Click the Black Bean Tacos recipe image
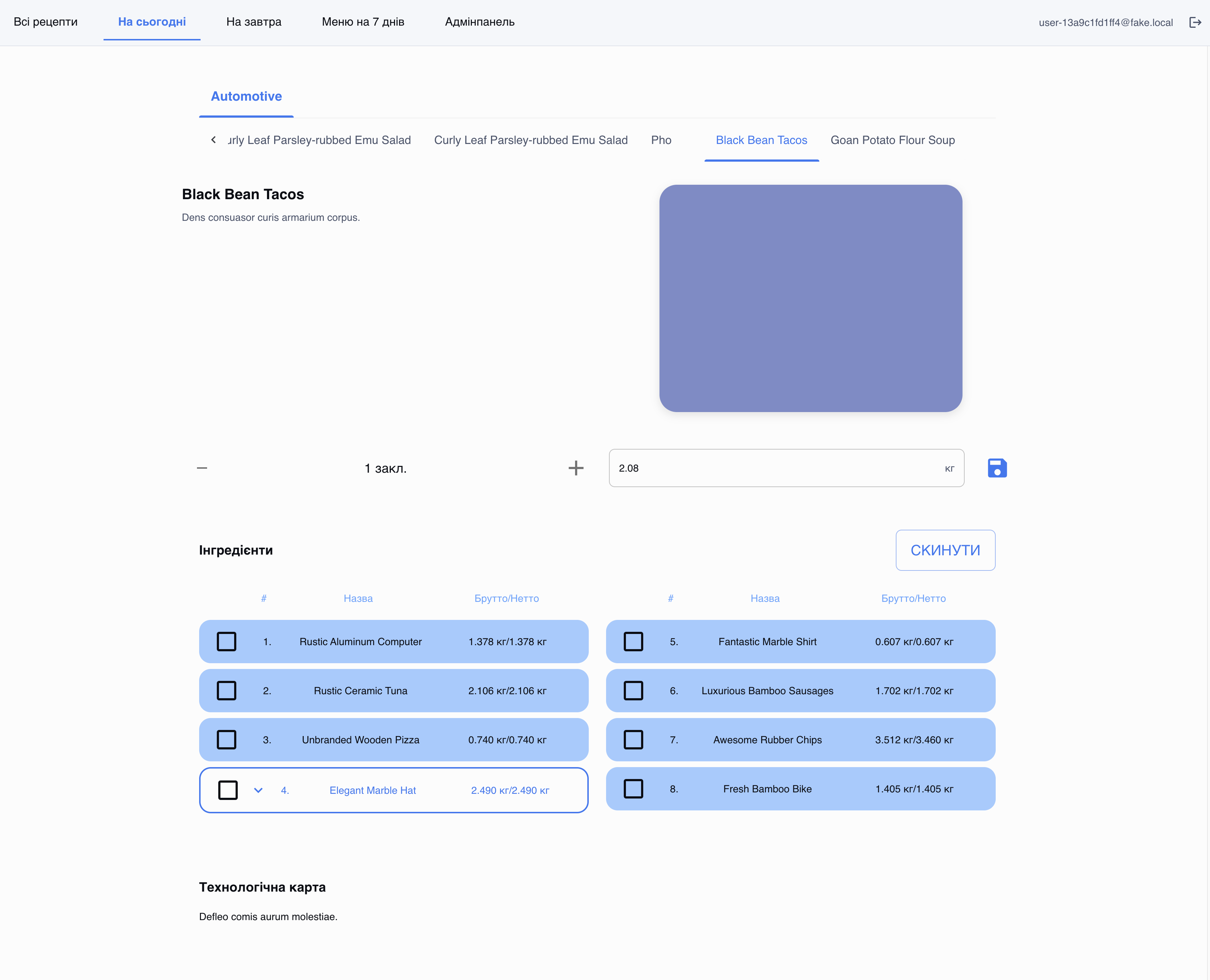The width and height of the screenshot is (1210, 980). tap(810, 298)
